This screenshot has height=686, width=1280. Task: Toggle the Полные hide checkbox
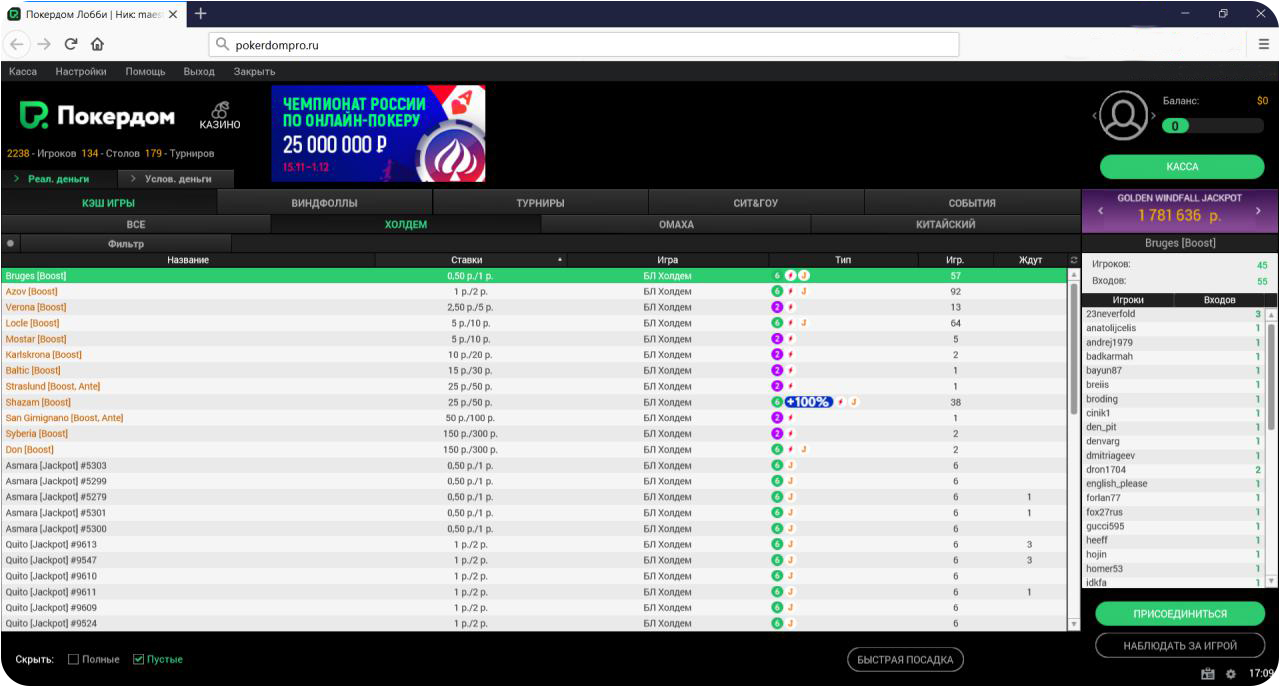pos(74,660)
